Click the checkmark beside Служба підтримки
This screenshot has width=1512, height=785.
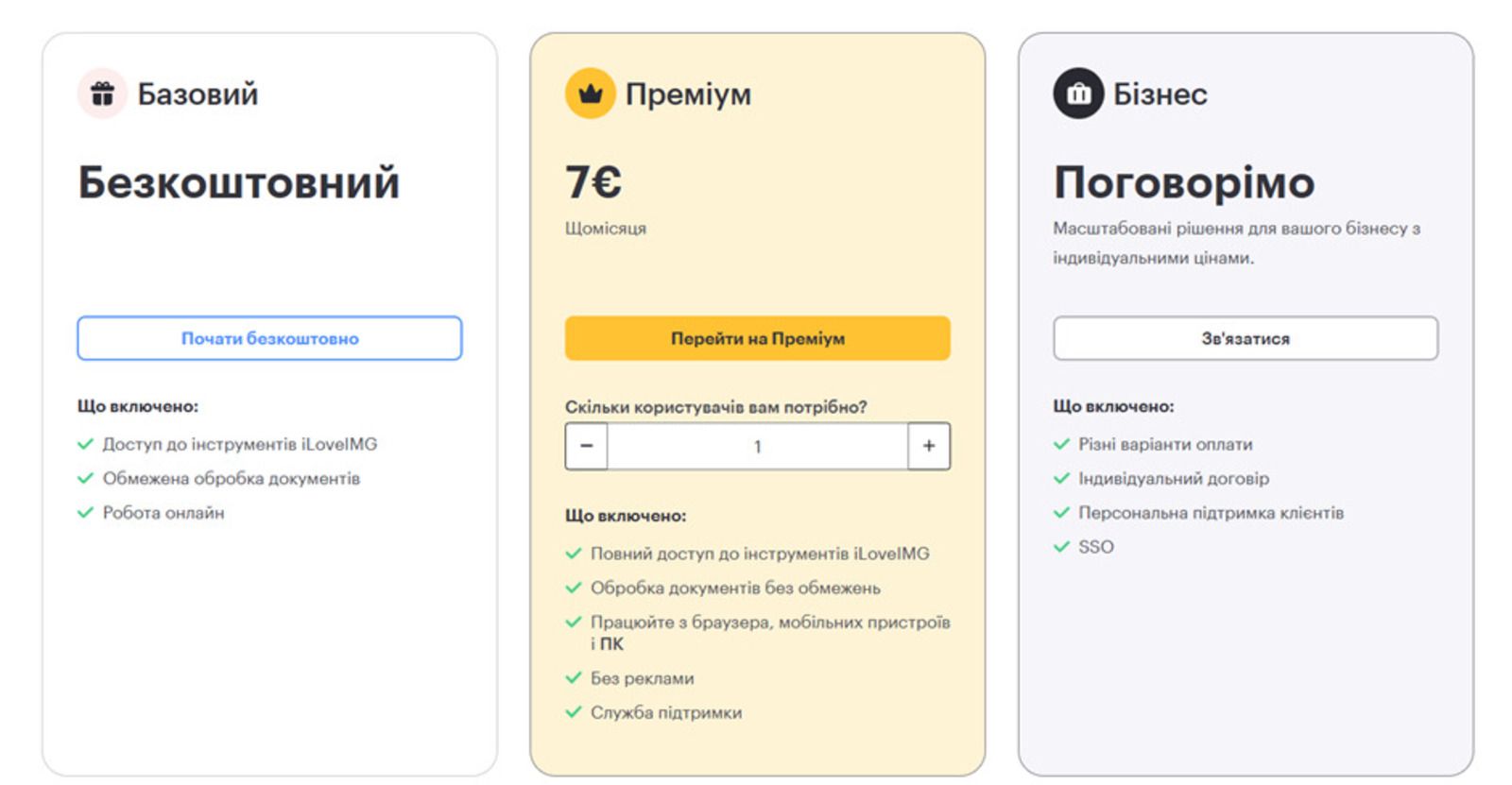[x=574, y=711]
